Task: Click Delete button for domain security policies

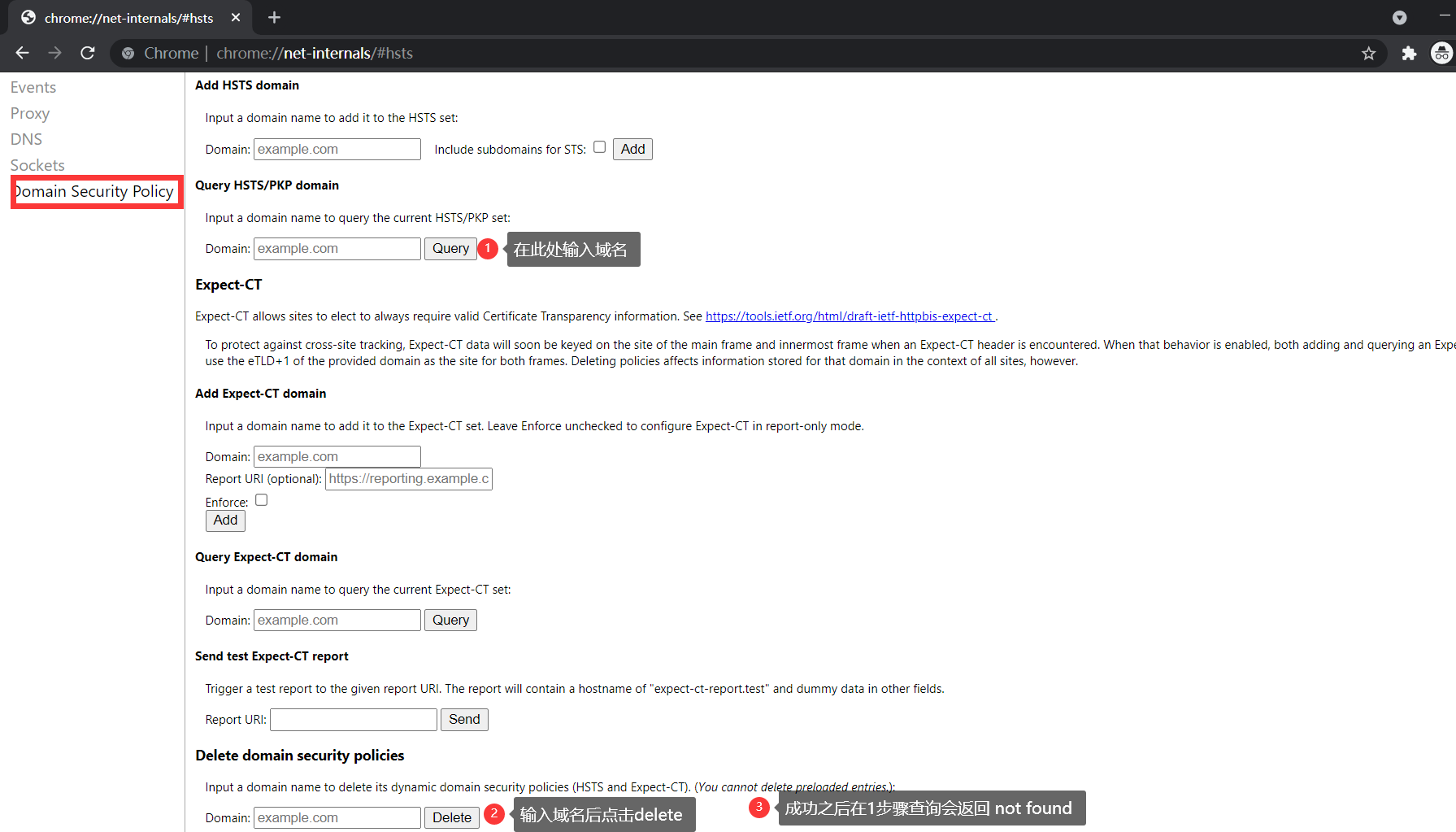Action: pos(451,817)
